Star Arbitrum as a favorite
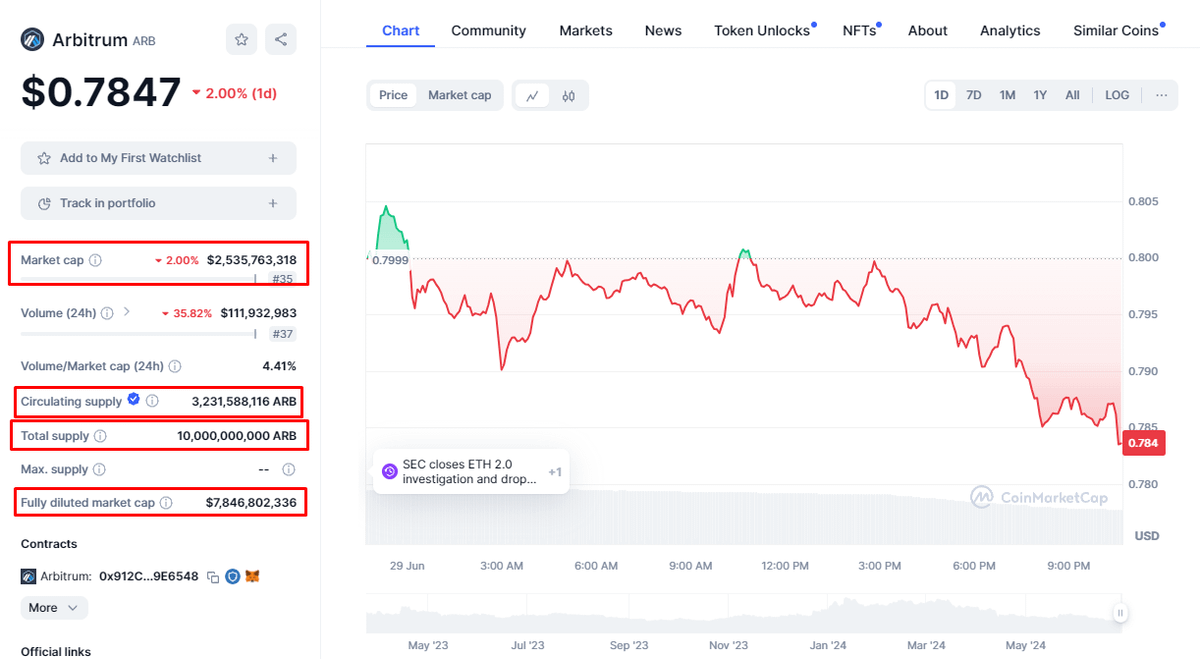Viewport: 1200px width, 659px height. point(241,40)
